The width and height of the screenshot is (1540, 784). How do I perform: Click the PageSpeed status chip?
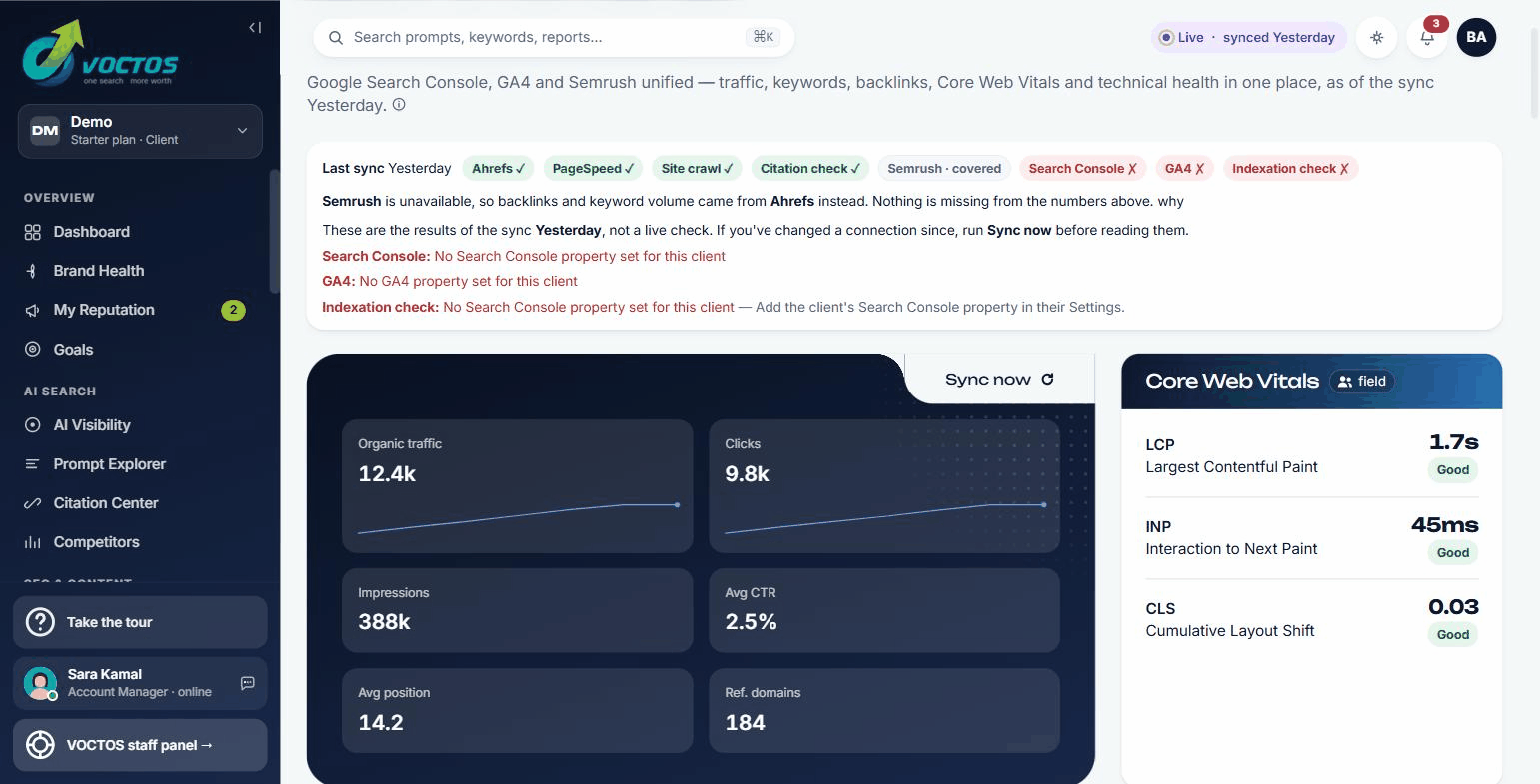tap(593, 168)
